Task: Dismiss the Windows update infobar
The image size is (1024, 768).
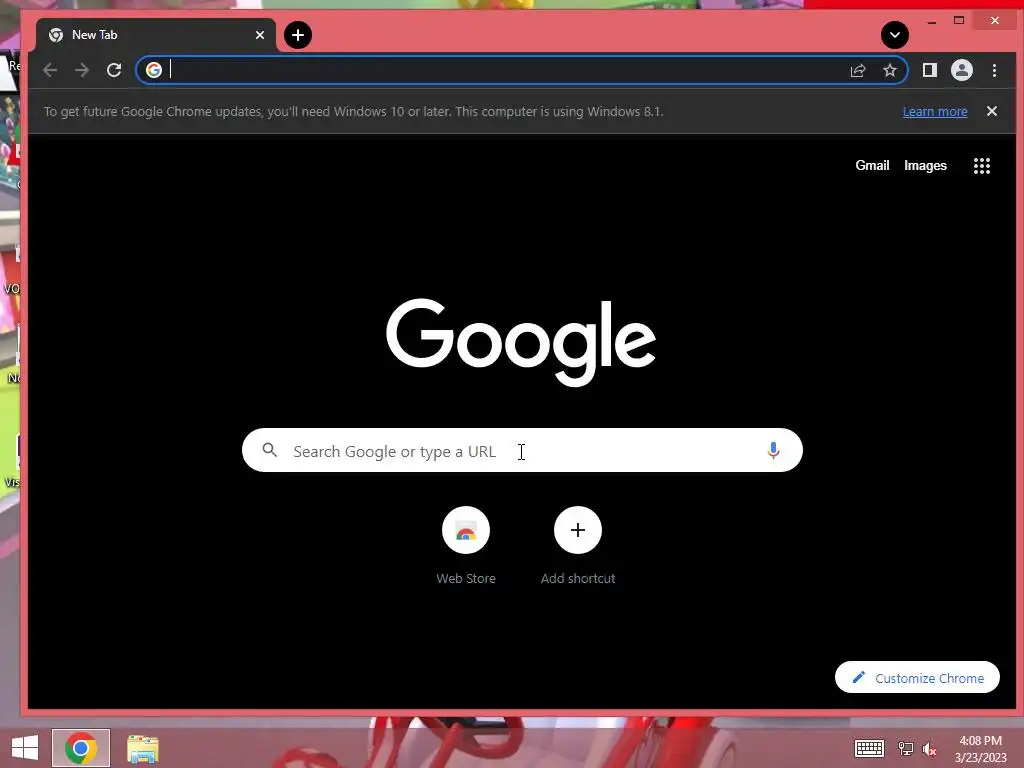Action: click(992, 111)
